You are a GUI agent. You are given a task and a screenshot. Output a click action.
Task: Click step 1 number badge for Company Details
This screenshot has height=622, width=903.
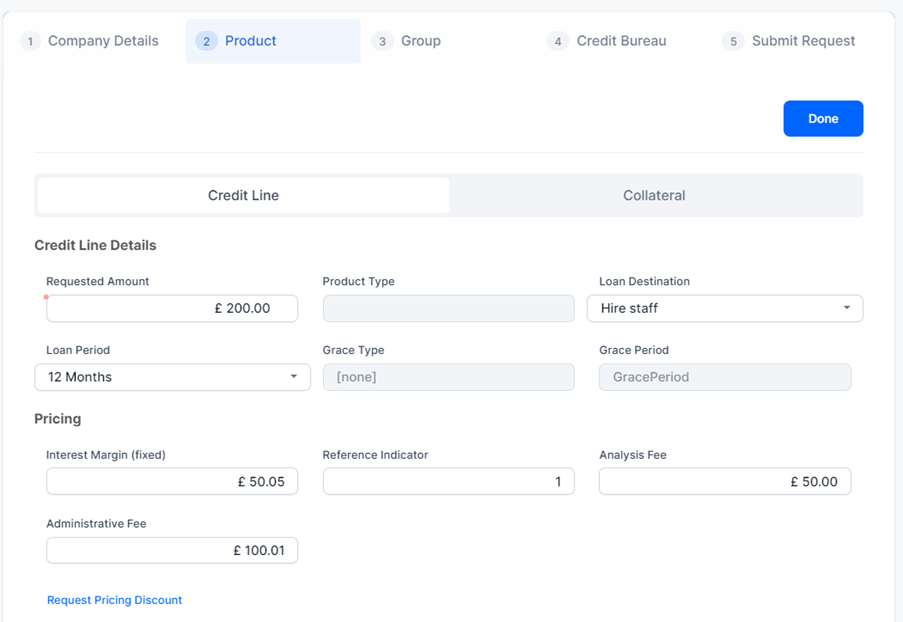click(31, 42)
